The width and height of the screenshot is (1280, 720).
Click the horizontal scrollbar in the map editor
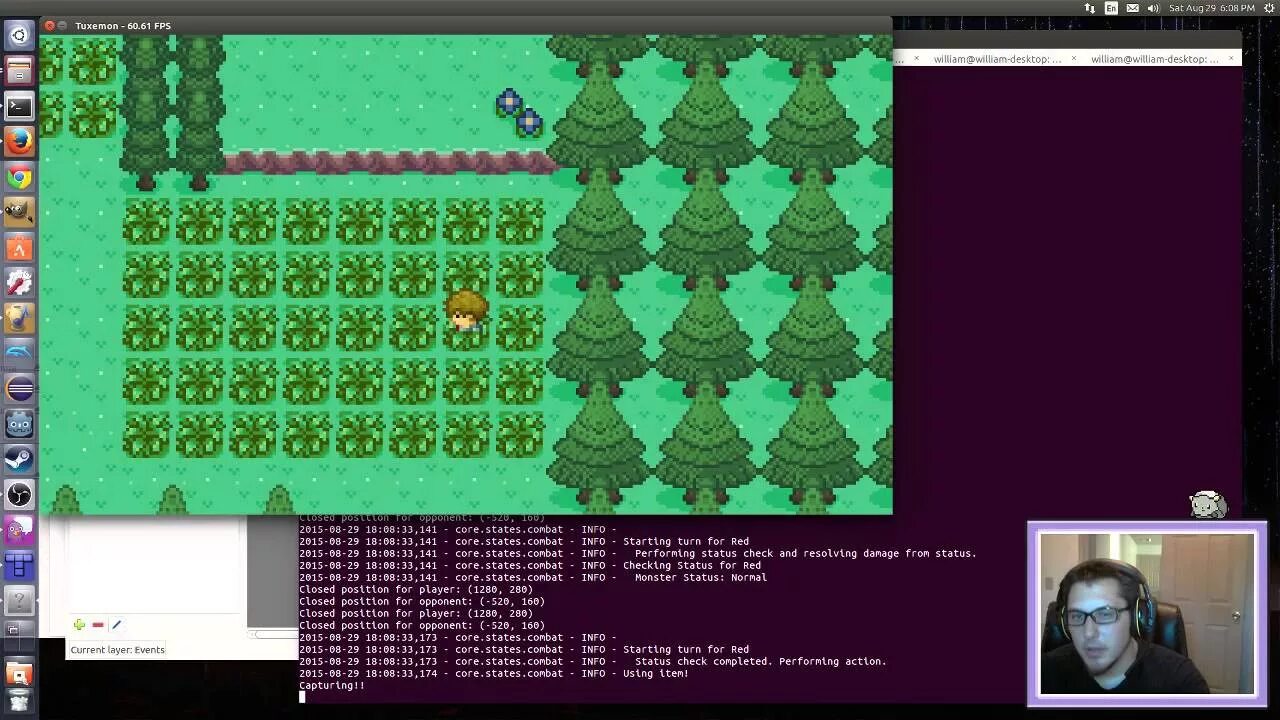272,634
